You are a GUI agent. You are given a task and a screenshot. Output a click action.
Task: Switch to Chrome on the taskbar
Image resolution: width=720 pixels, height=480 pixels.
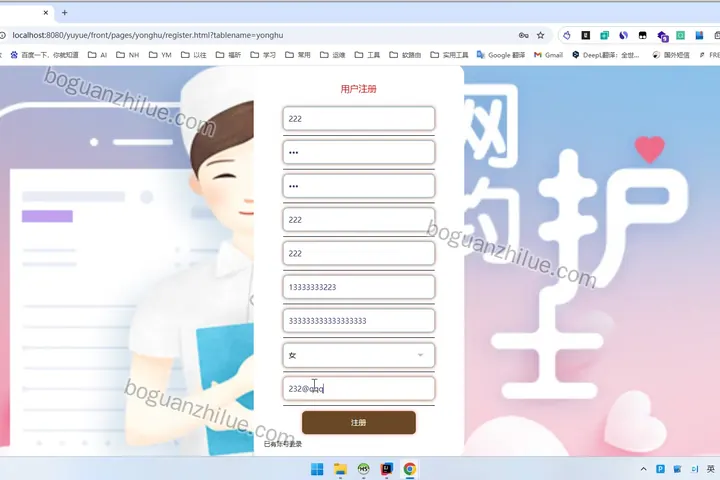(x=410, y=469)
